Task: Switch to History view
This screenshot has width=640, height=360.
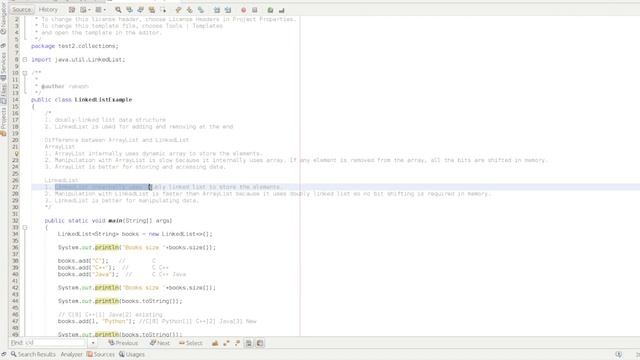Action: coord(48,9)
